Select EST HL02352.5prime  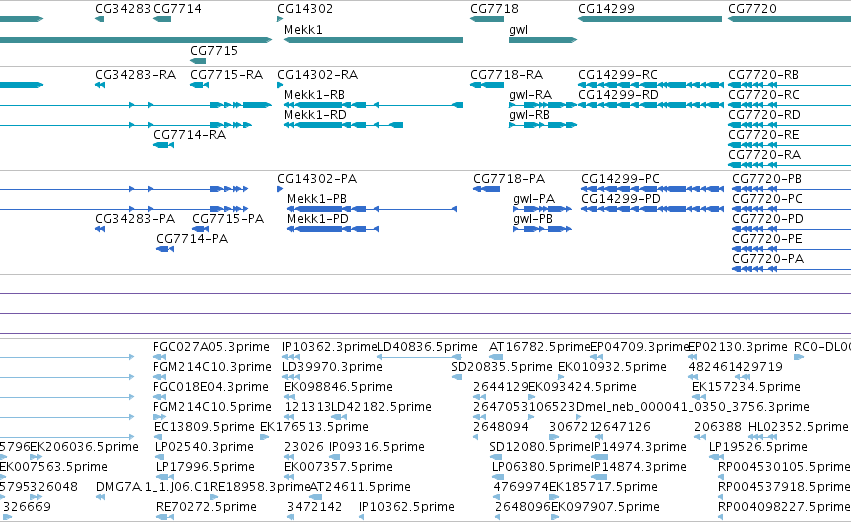pyautogui.click(x=798, y=428)
